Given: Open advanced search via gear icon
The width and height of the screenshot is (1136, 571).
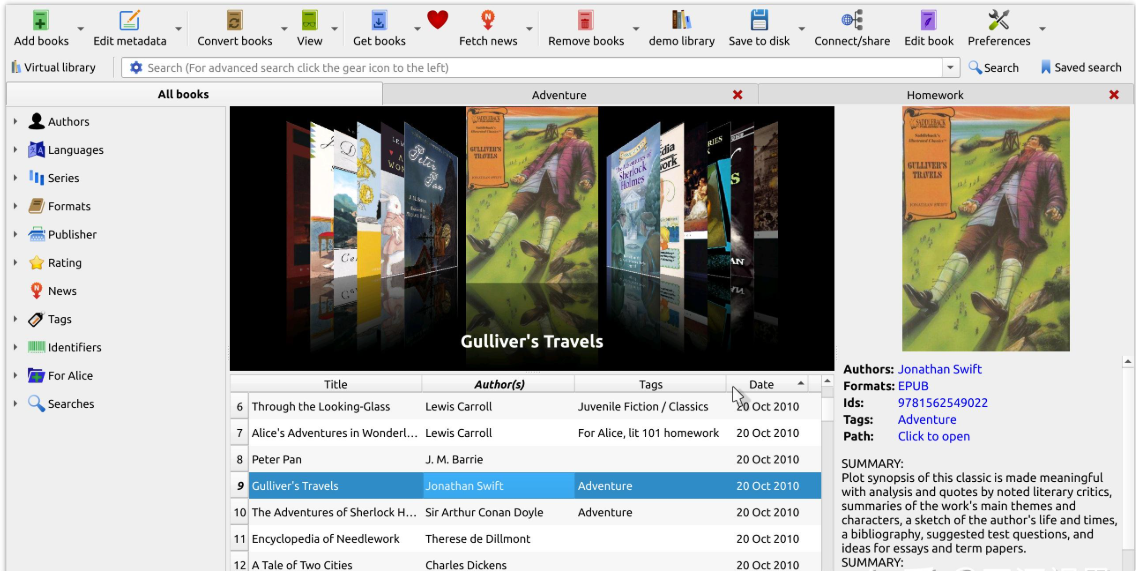Looking at the screenshot, I should 136,67.
